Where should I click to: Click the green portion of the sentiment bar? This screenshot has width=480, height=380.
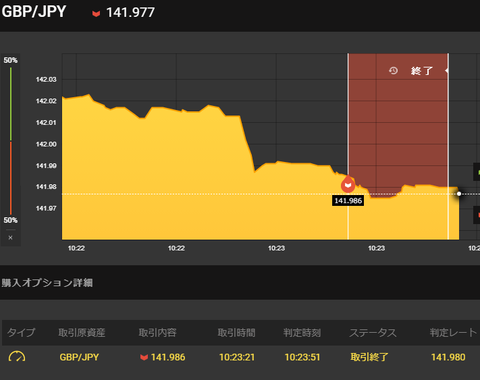click(x=11, y=104)
